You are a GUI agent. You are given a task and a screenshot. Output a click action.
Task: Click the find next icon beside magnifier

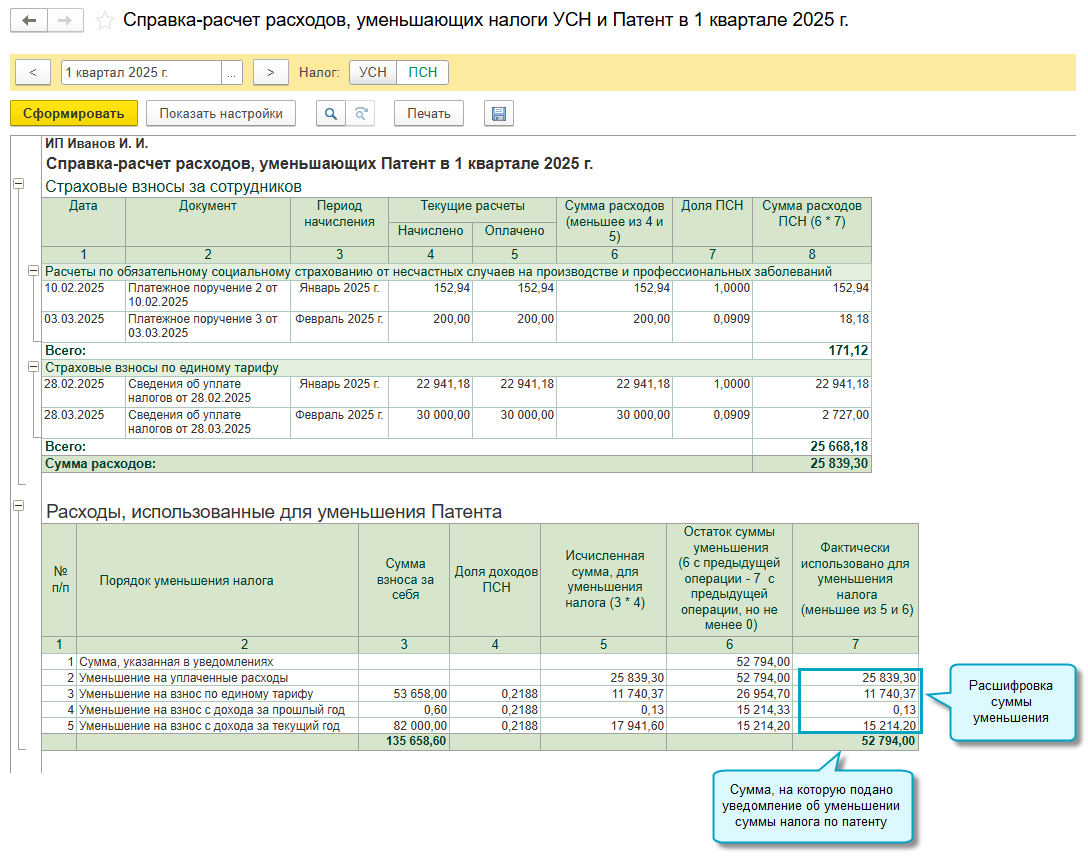point(360,114)
